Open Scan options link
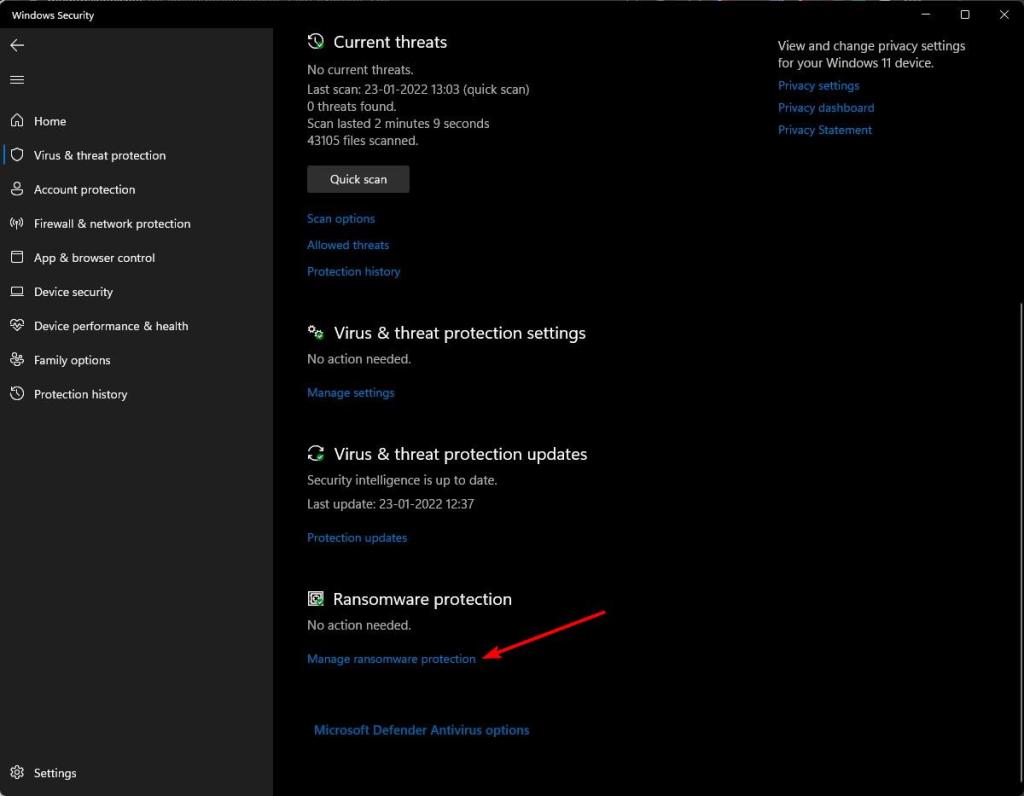Viewport: 1024px width, 796px height. 341,219
